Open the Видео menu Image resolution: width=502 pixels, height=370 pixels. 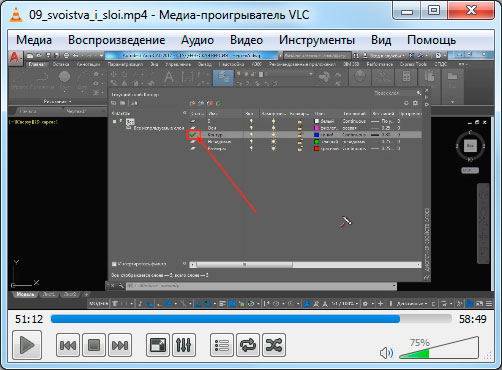[x=246, y=40]
